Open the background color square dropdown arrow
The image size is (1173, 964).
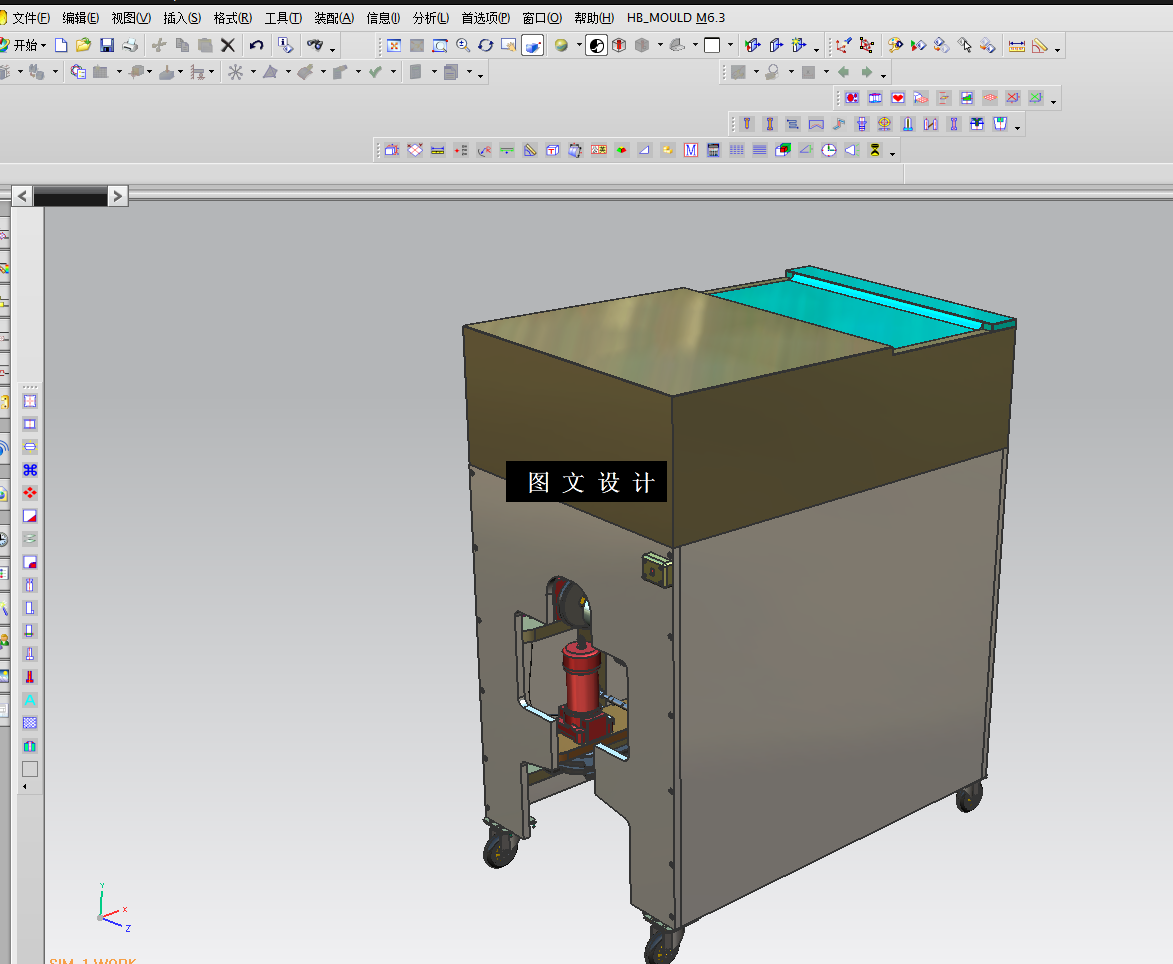pos(731,46)
